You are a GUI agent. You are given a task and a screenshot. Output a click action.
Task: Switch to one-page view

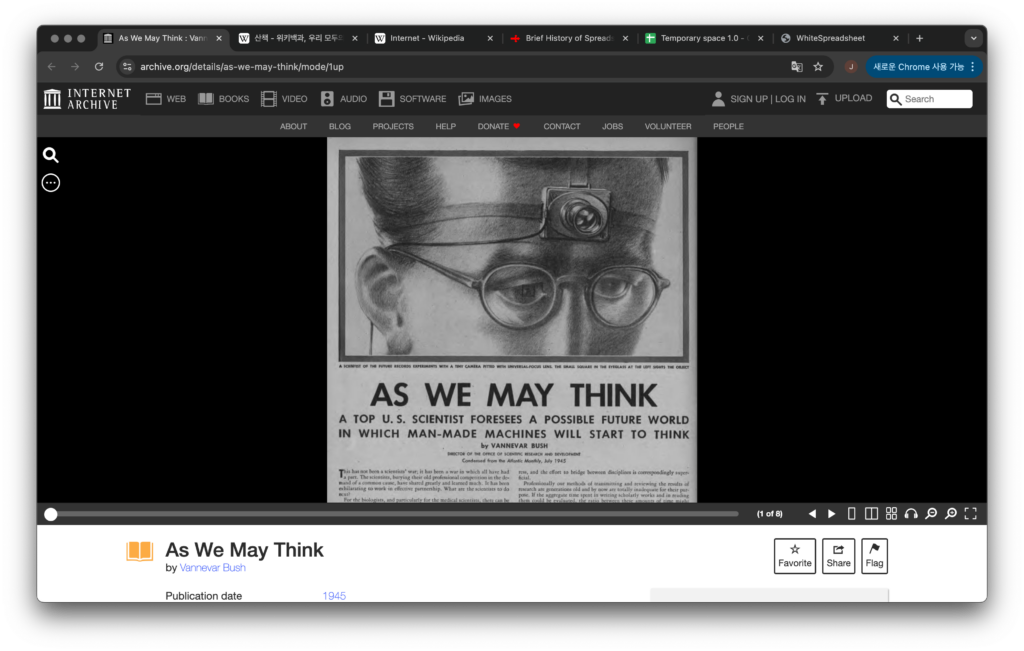click(852, 514)
